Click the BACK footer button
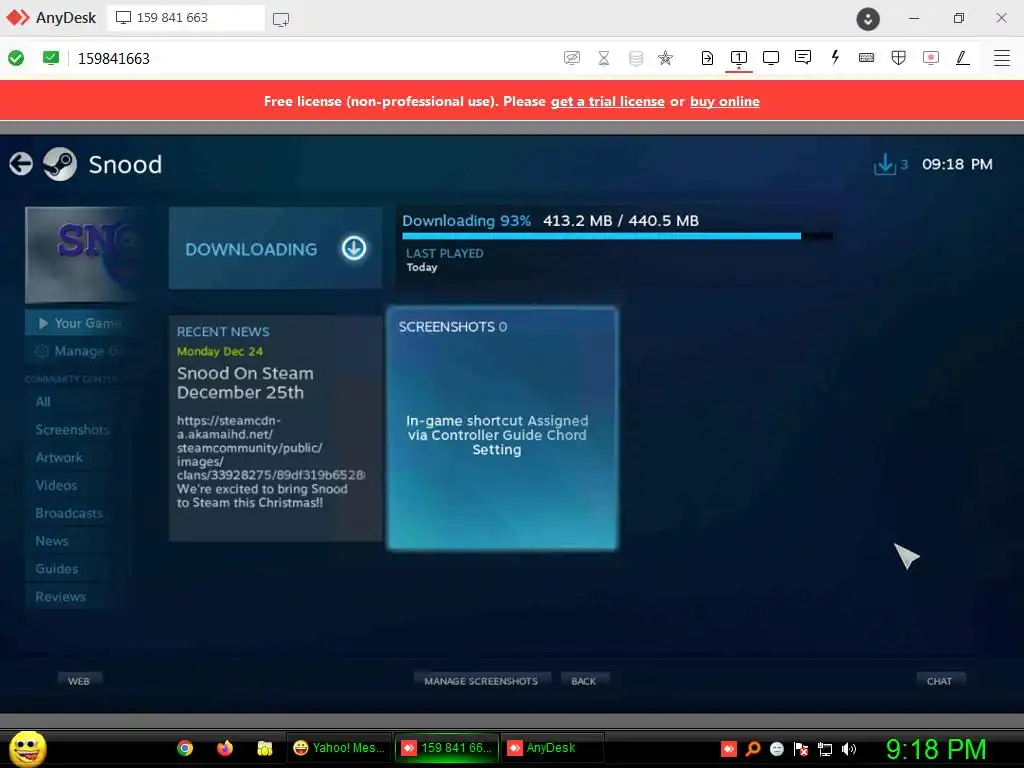The image size is (1024, 768). (x=583, y=680)
